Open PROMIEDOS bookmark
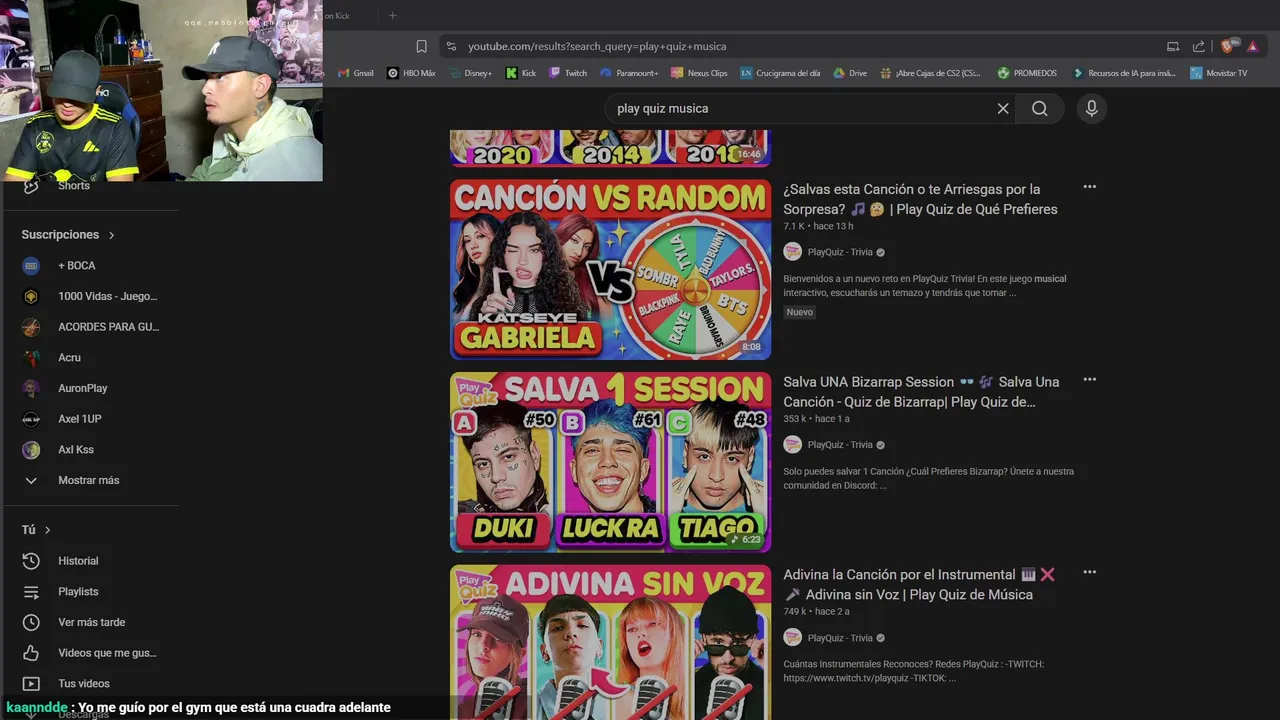Image resolution: width=1280 pixels, height=720 pixels. 1027,73
